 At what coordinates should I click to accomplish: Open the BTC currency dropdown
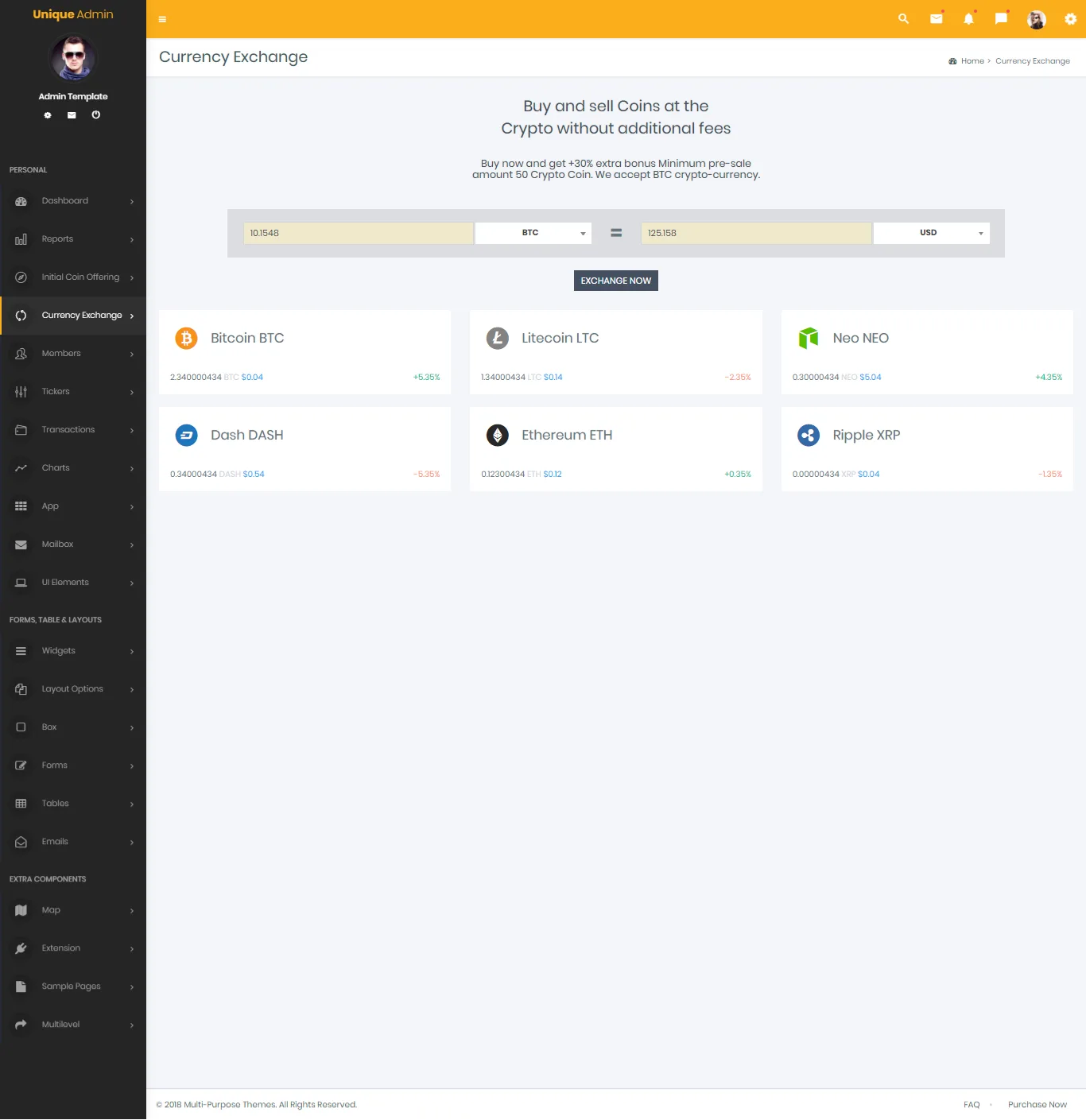[533, 233]
